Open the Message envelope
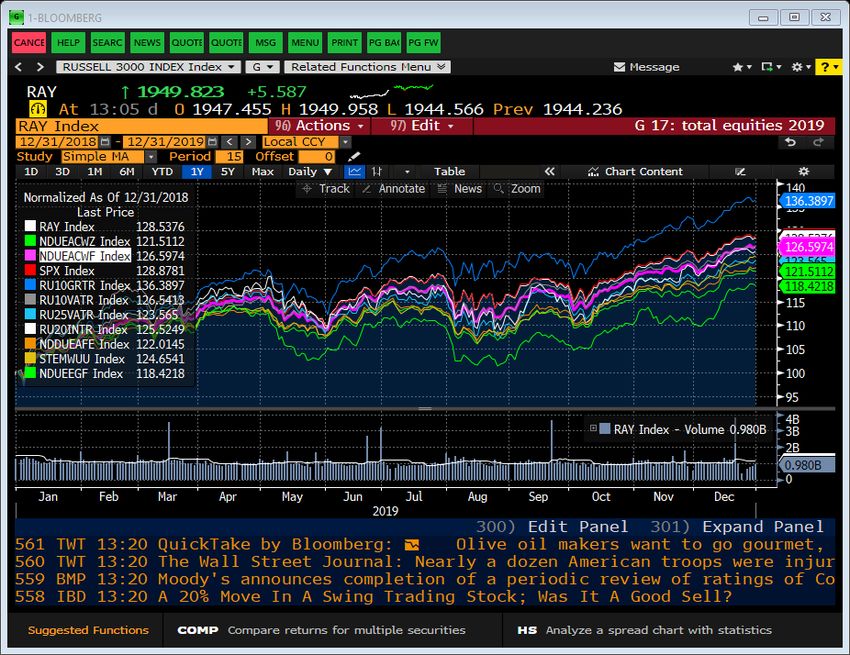The height and width of the screenshot is (655, 850). [x=647, y=67]
